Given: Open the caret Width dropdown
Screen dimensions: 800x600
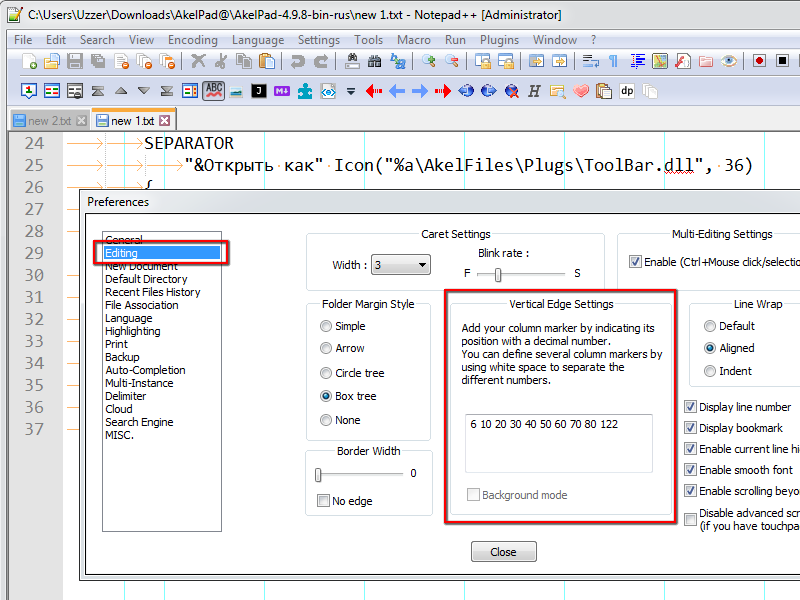Looking at the screenshot, I should pos(401,265).
